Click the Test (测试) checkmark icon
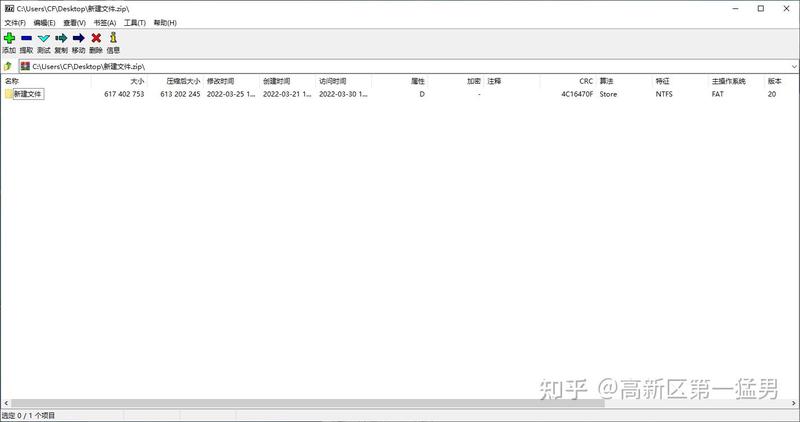Image resolution: width=800 pixels, height=422 pixels. [x=44, y=38]
